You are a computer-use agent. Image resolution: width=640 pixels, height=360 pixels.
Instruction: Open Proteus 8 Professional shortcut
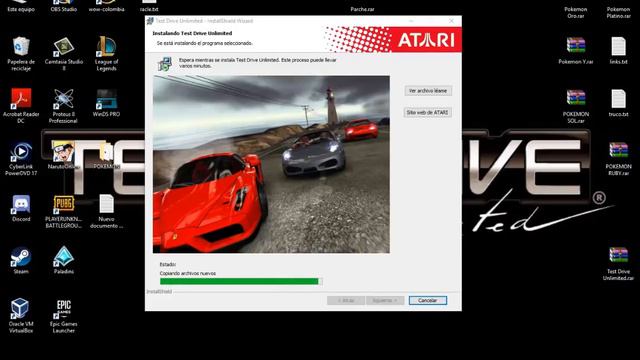coord(64,106)
